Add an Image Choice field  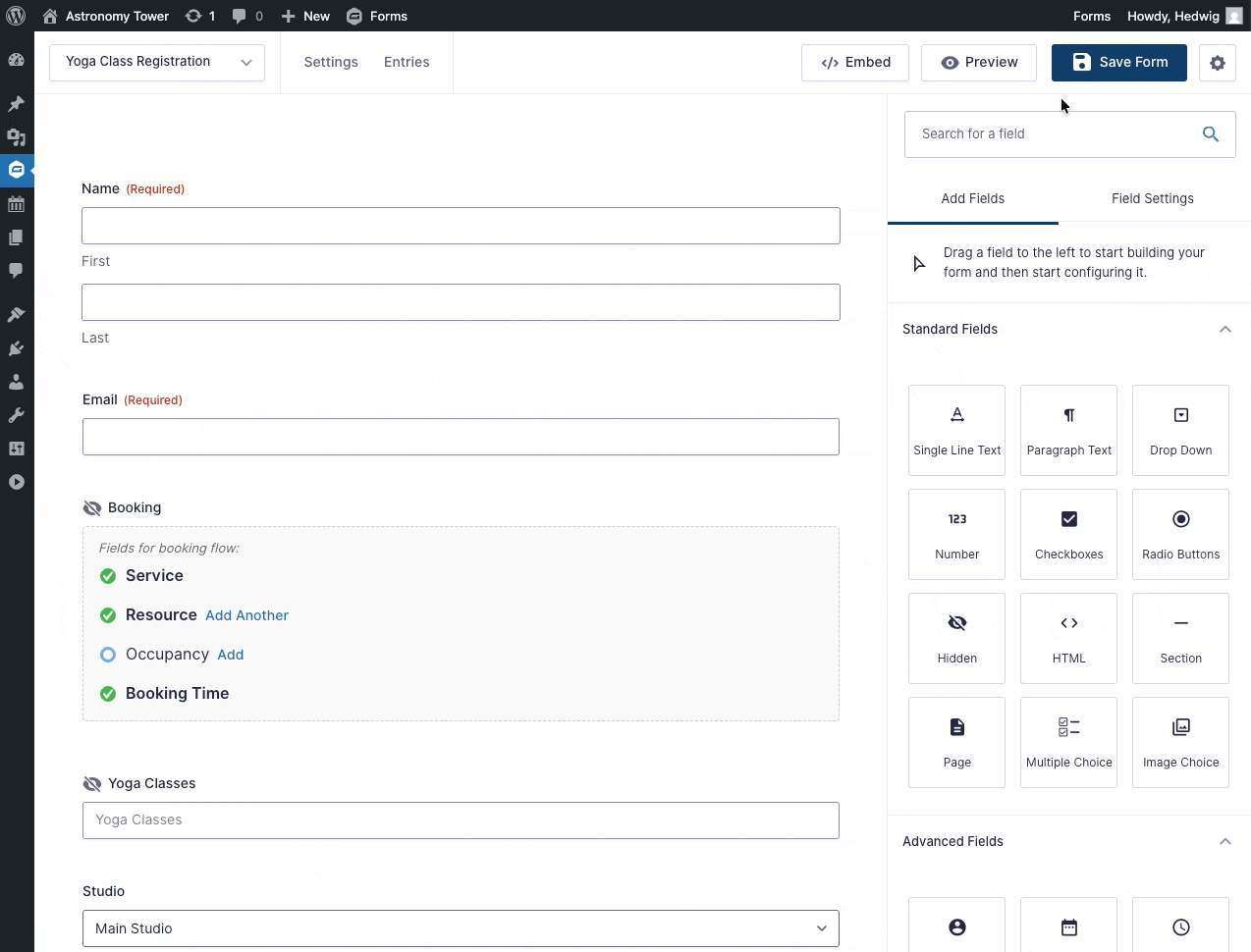click(1180, 742)
